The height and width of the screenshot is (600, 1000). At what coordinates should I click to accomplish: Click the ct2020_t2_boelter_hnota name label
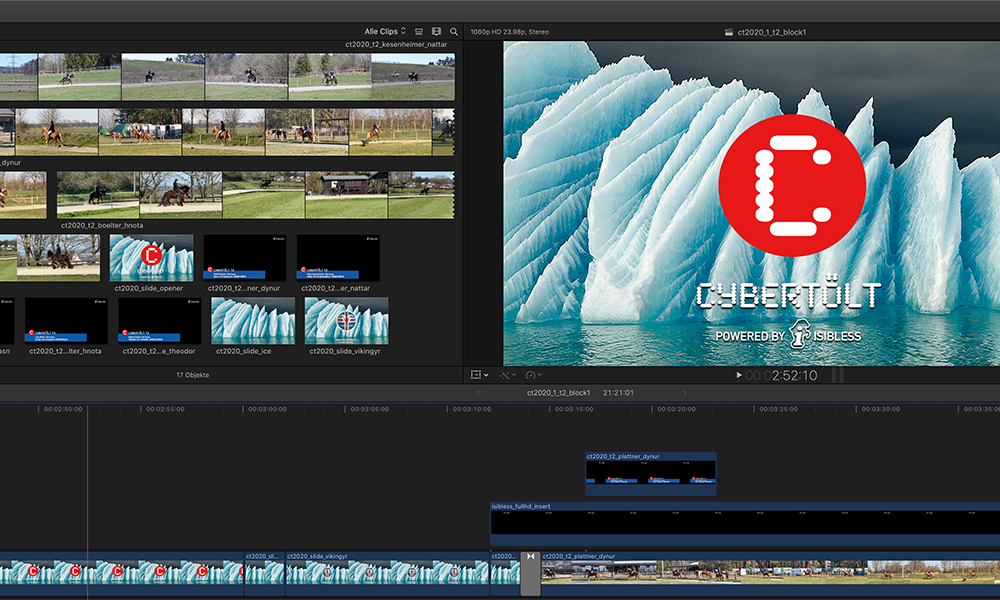click(x=102, y=225)
